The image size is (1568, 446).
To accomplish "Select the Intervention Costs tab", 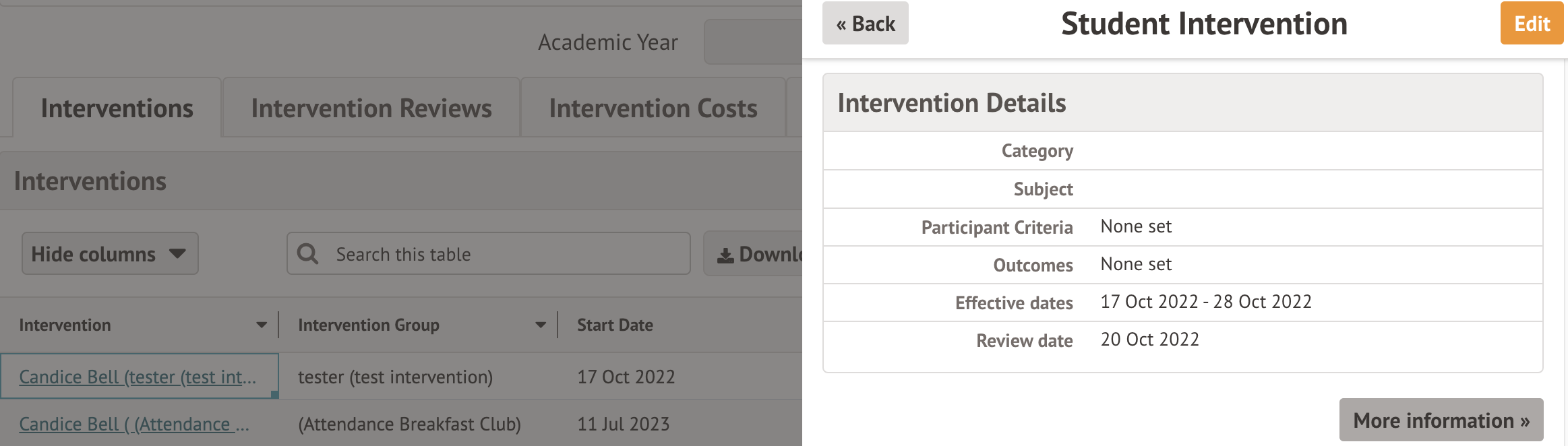I will (x=653, y=108).
